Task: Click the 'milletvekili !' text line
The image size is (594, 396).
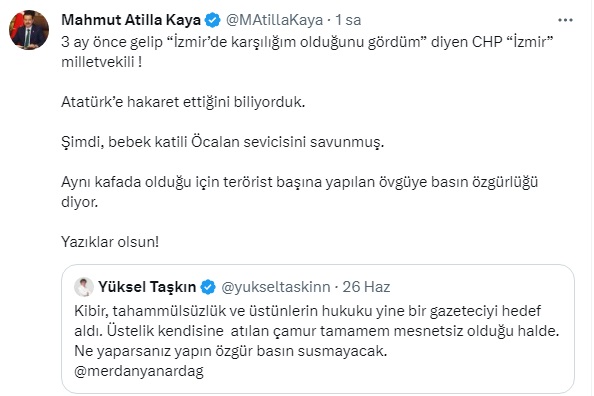Action: click(102, 62)
